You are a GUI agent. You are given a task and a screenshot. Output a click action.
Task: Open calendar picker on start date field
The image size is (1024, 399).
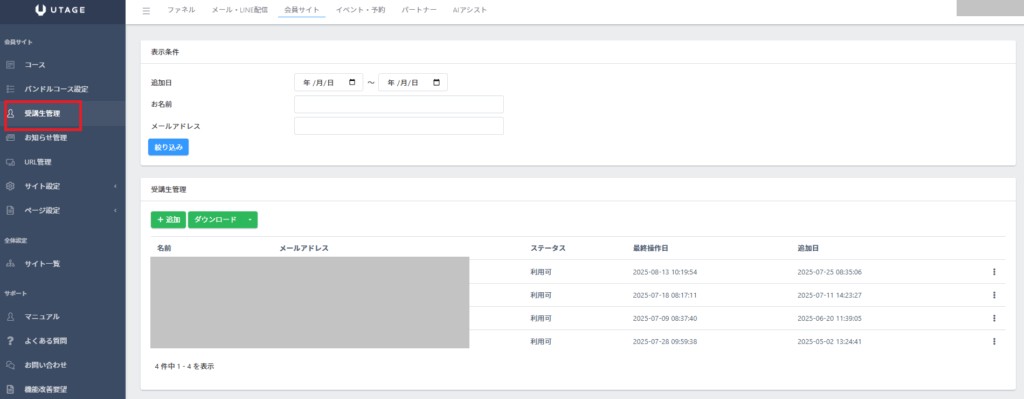click(353, 82)
